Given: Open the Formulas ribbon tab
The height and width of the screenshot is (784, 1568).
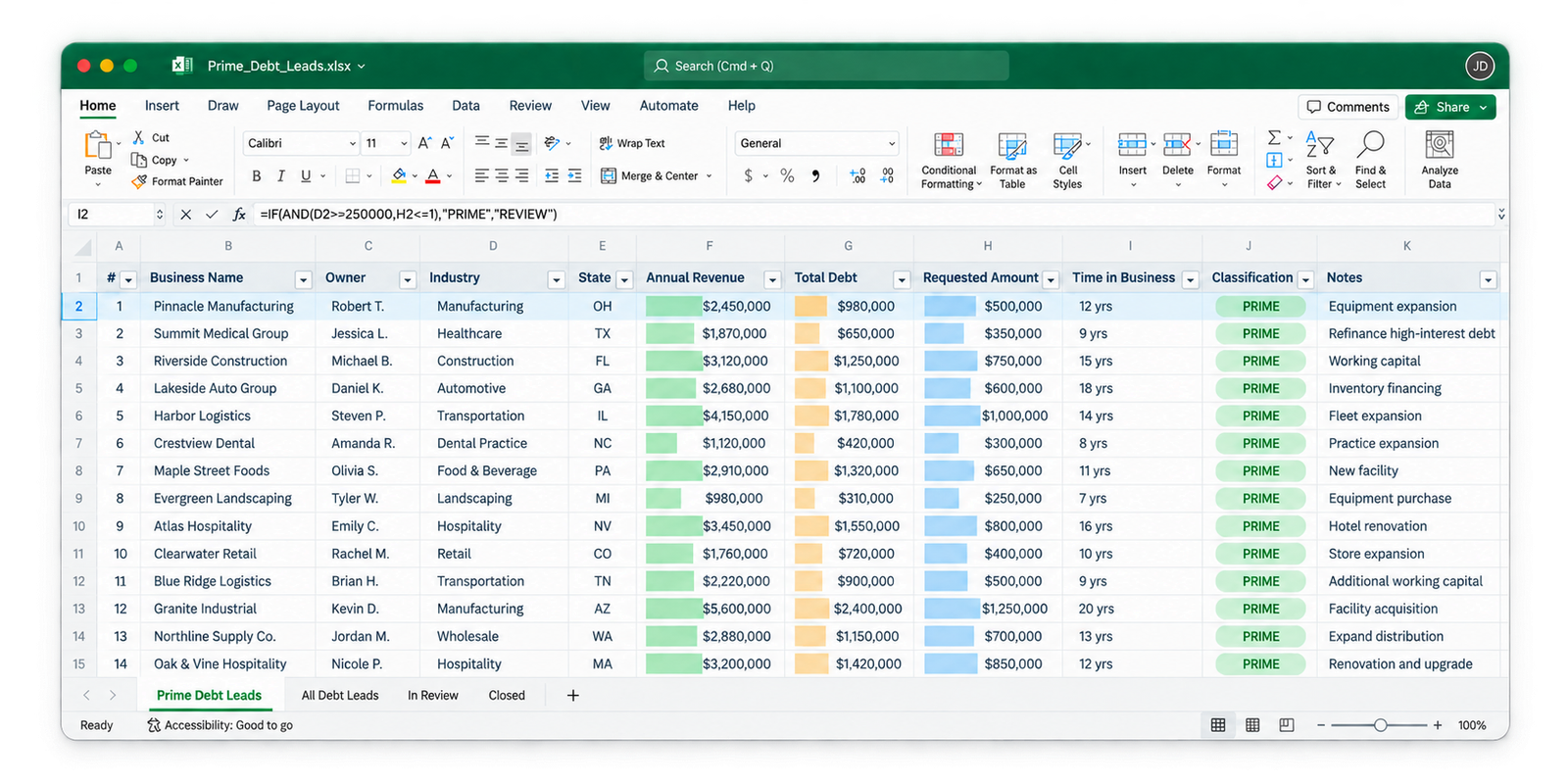Looking at the screenshot, I should [x=395, y=106].
